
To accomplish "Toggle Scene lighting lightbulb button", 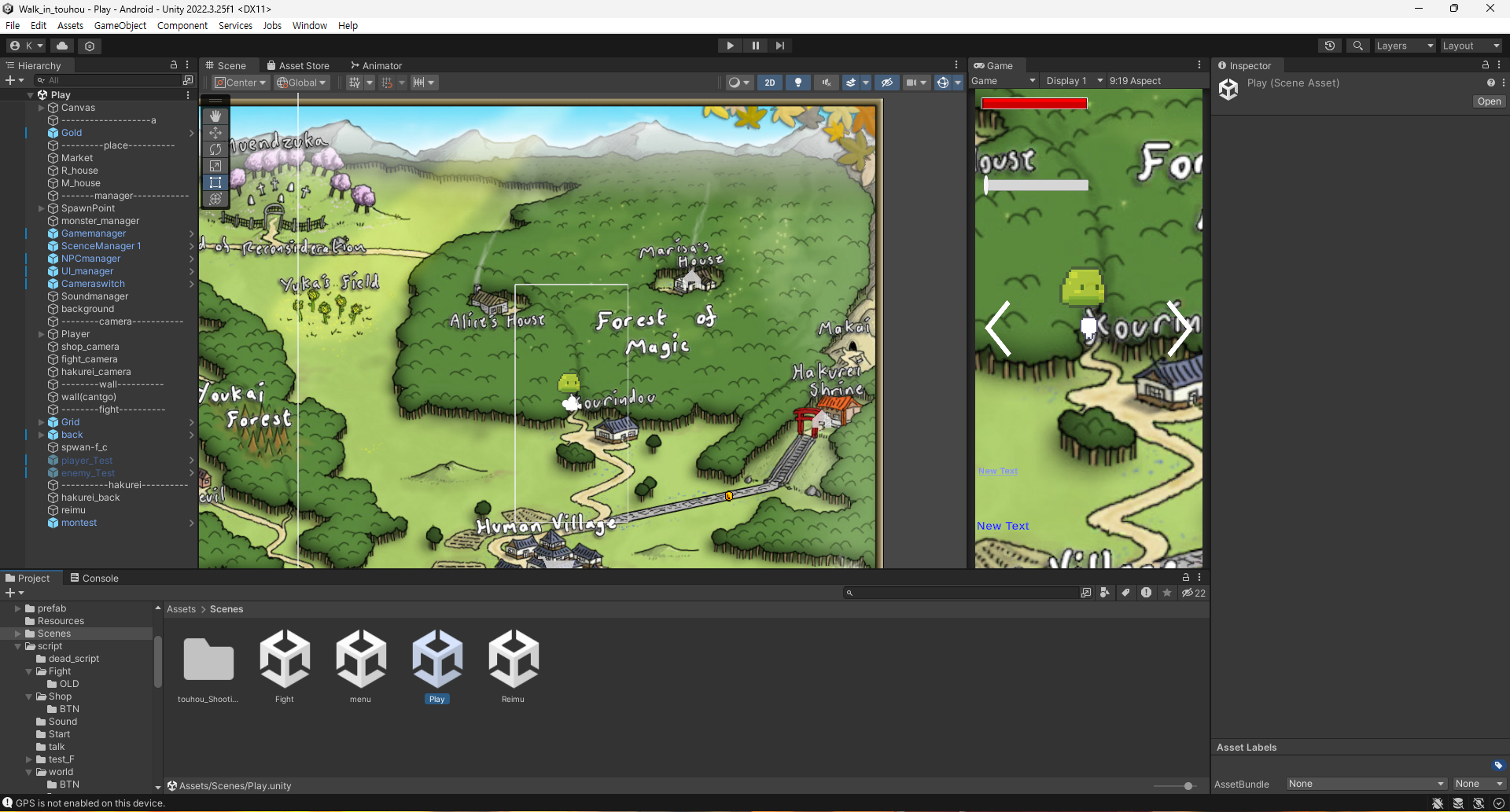I will pyautogui.click(x=798, y=83).
